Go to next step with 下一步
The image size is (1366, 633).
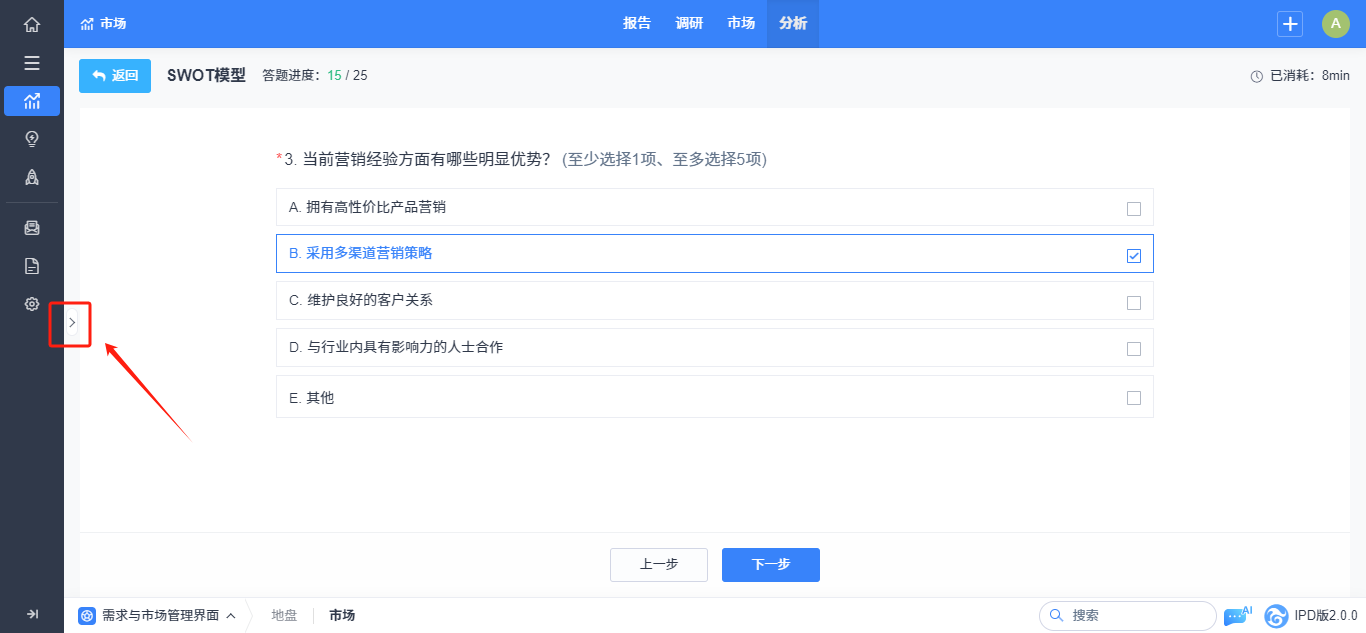point(771,565)
